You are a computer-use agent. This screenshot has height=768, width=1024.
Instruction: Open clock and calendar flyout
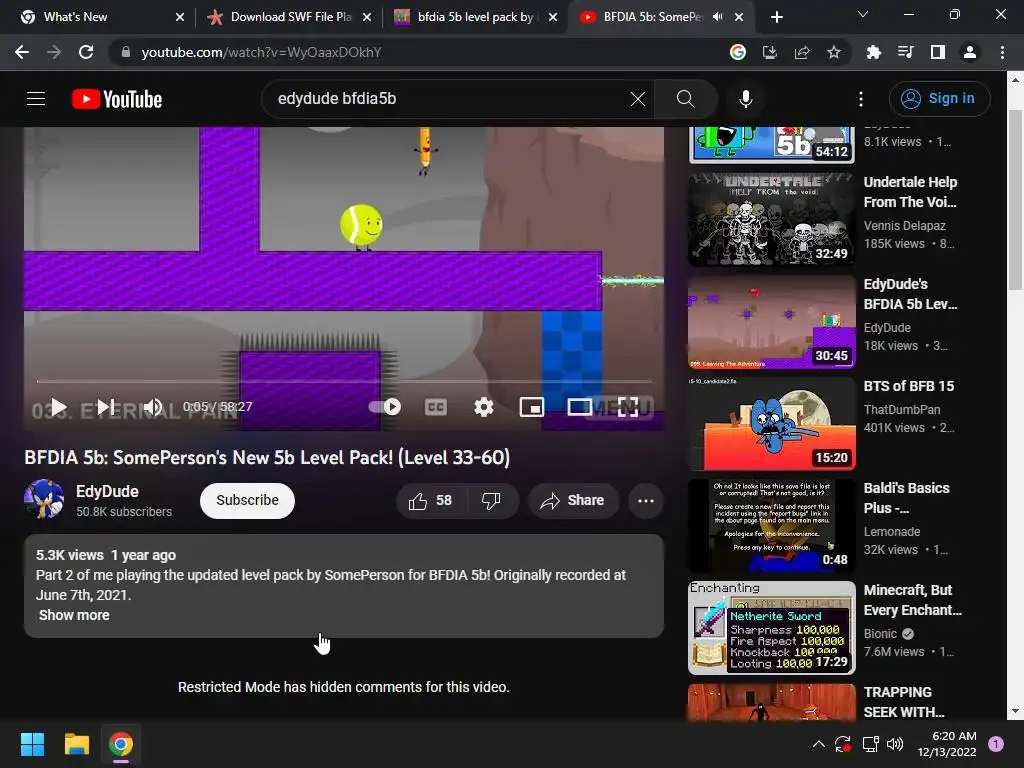point(946,744)
